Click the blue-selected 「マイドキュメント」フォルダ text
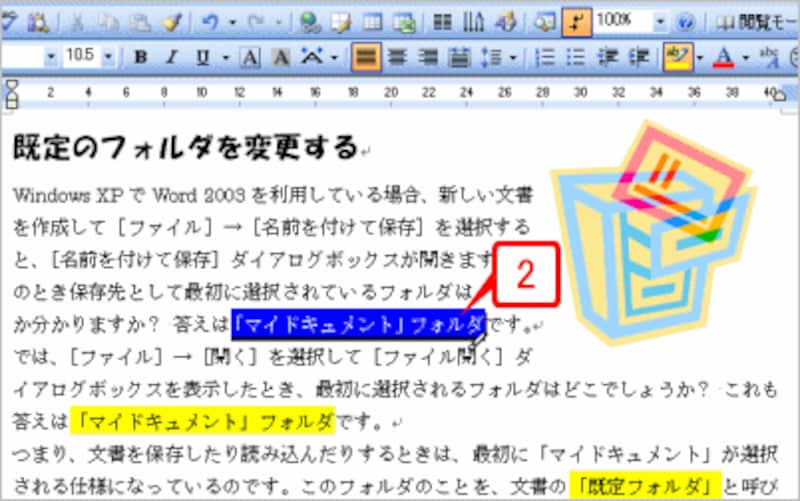The width and height of the screenshot is (800, 501). (x=359, y=324)
